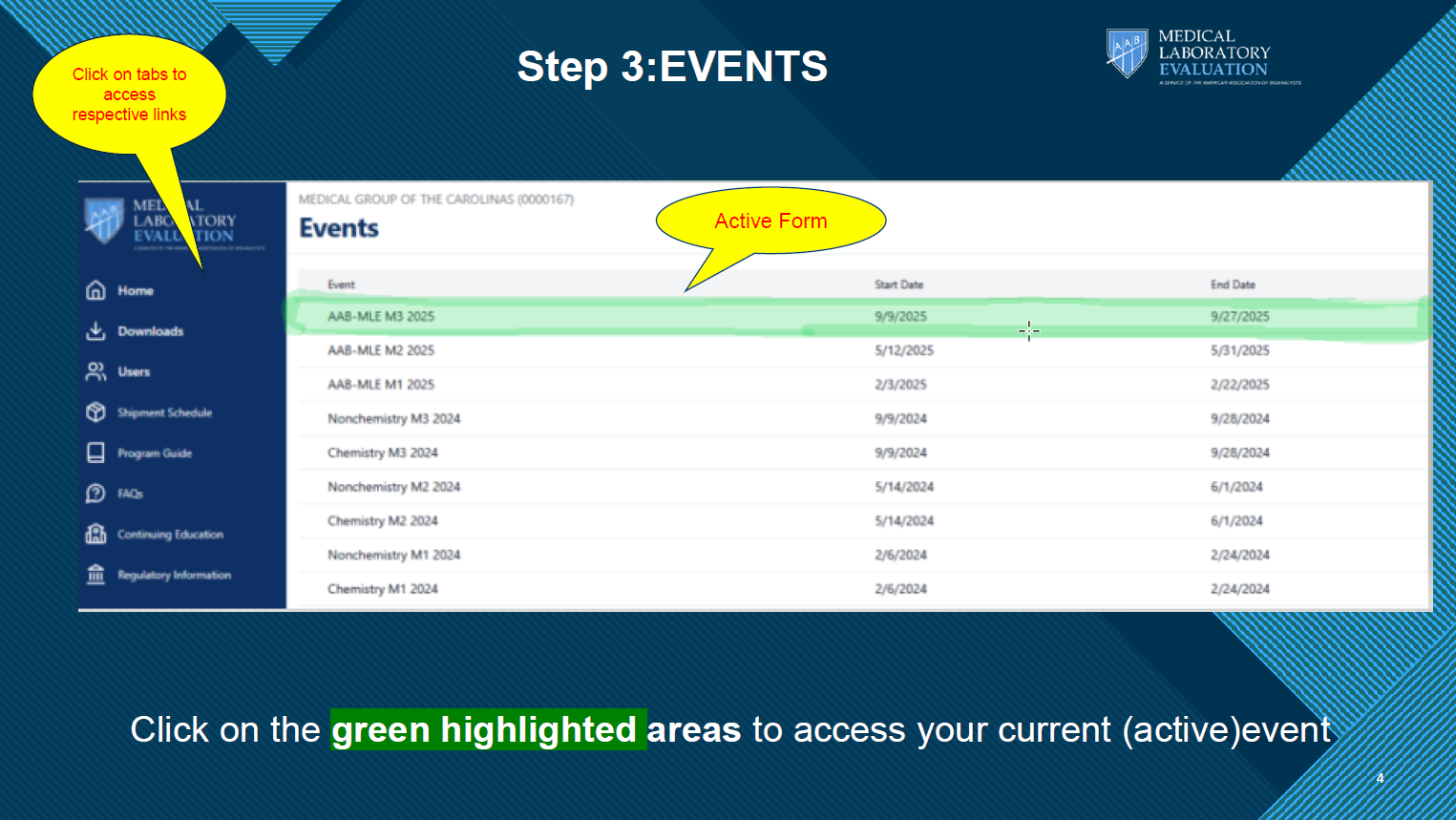This screenshot has width=1456, height=820.
Task: Click the Event column header
Action: (342, 284)
